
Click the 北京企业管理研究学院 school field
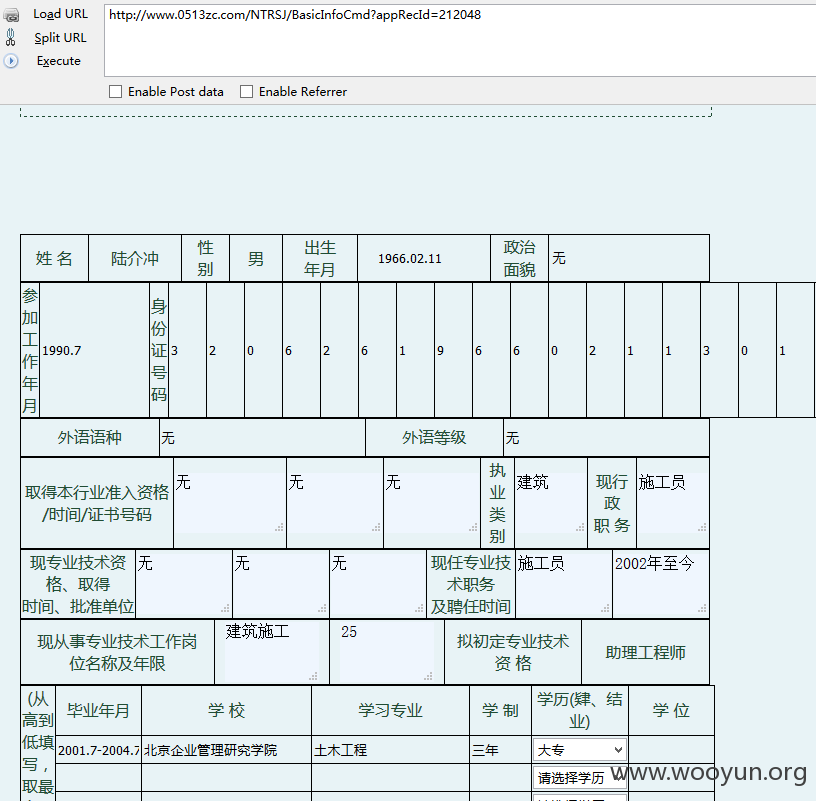click(226, 750)
